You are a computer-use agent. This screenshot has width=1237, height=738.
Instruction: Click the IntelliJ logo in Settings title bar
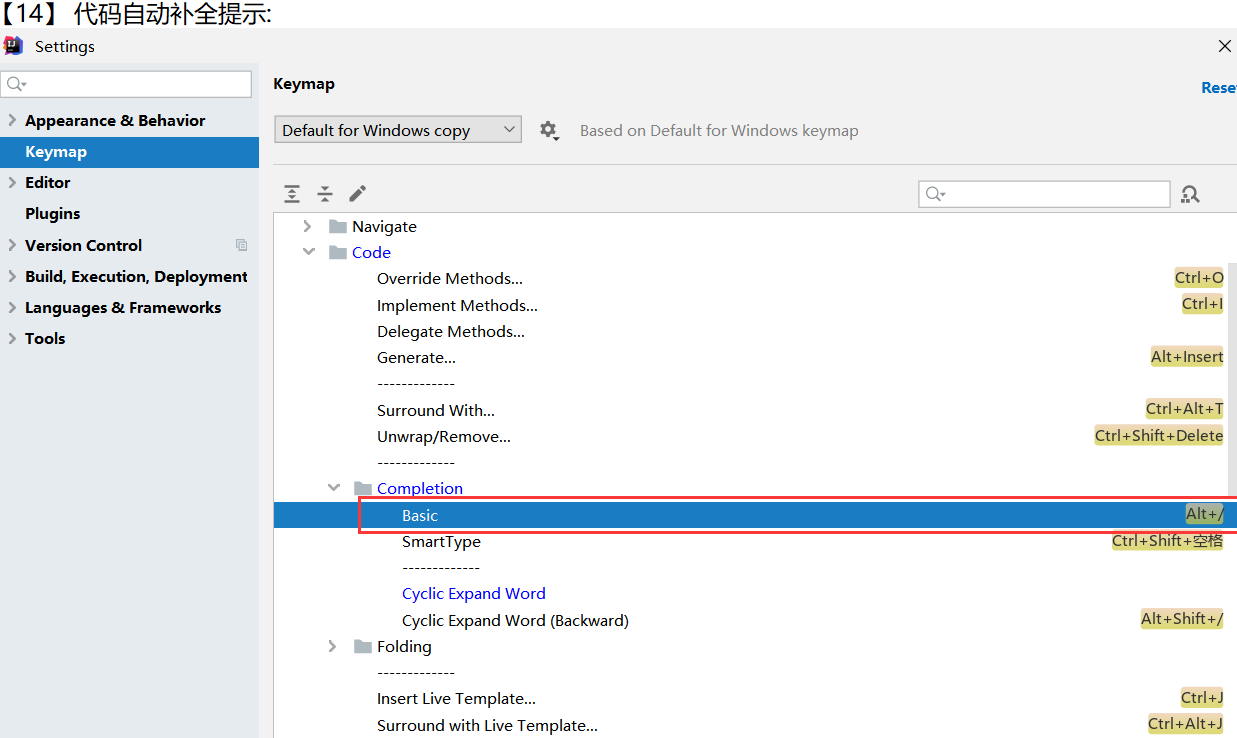[x=14, y=46]
